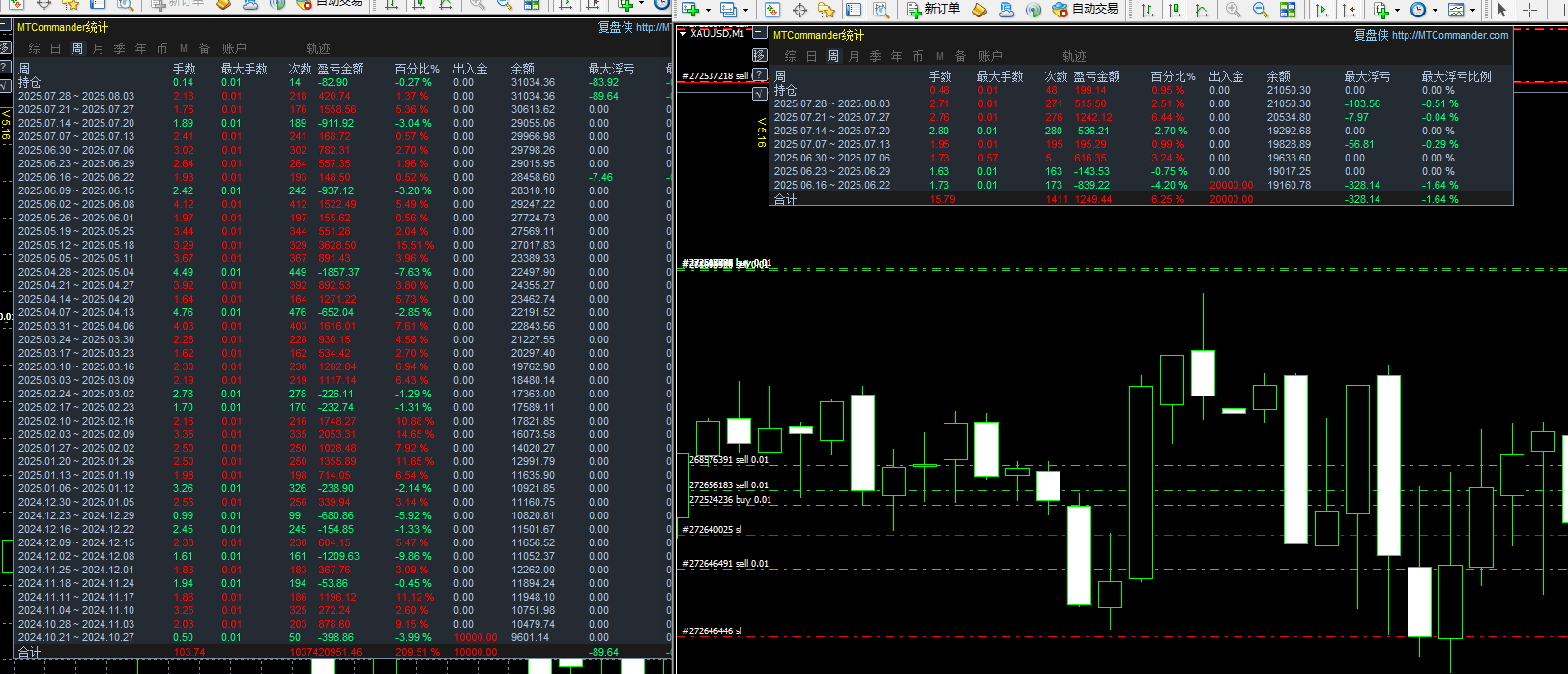The height and width of the screenshot is (674, 1568).
Task: Click order label #268576391 sell 0.01
Action: [728, 460]
